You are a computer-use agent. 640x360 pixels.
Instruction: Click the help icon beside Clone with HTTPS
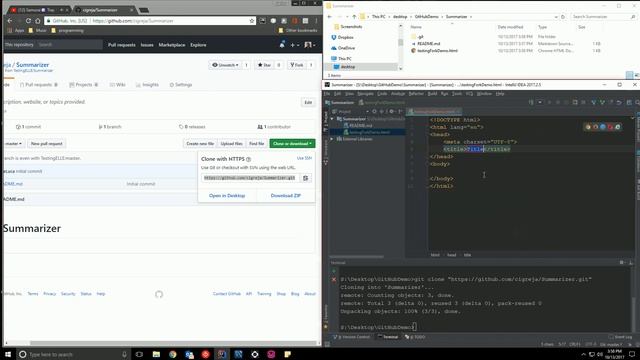coord(248,159)
